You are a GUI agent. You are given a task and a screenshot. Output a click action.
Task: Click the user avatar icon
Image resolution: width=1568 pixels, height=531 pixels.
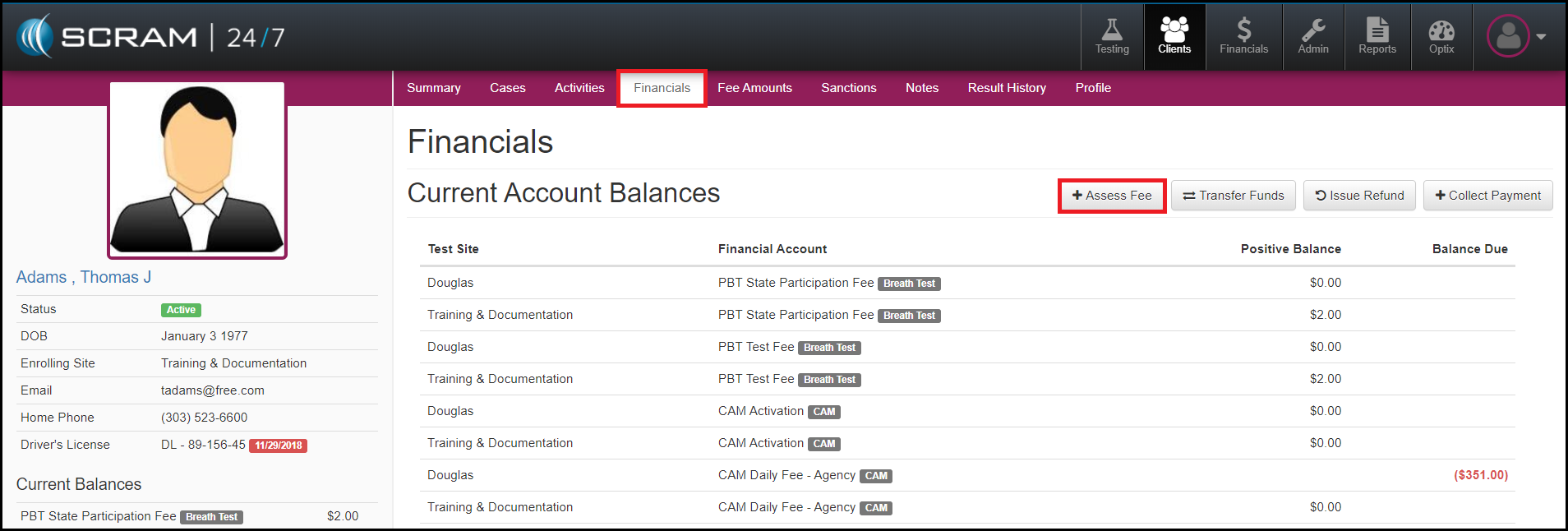click(x=1507, y=36)
